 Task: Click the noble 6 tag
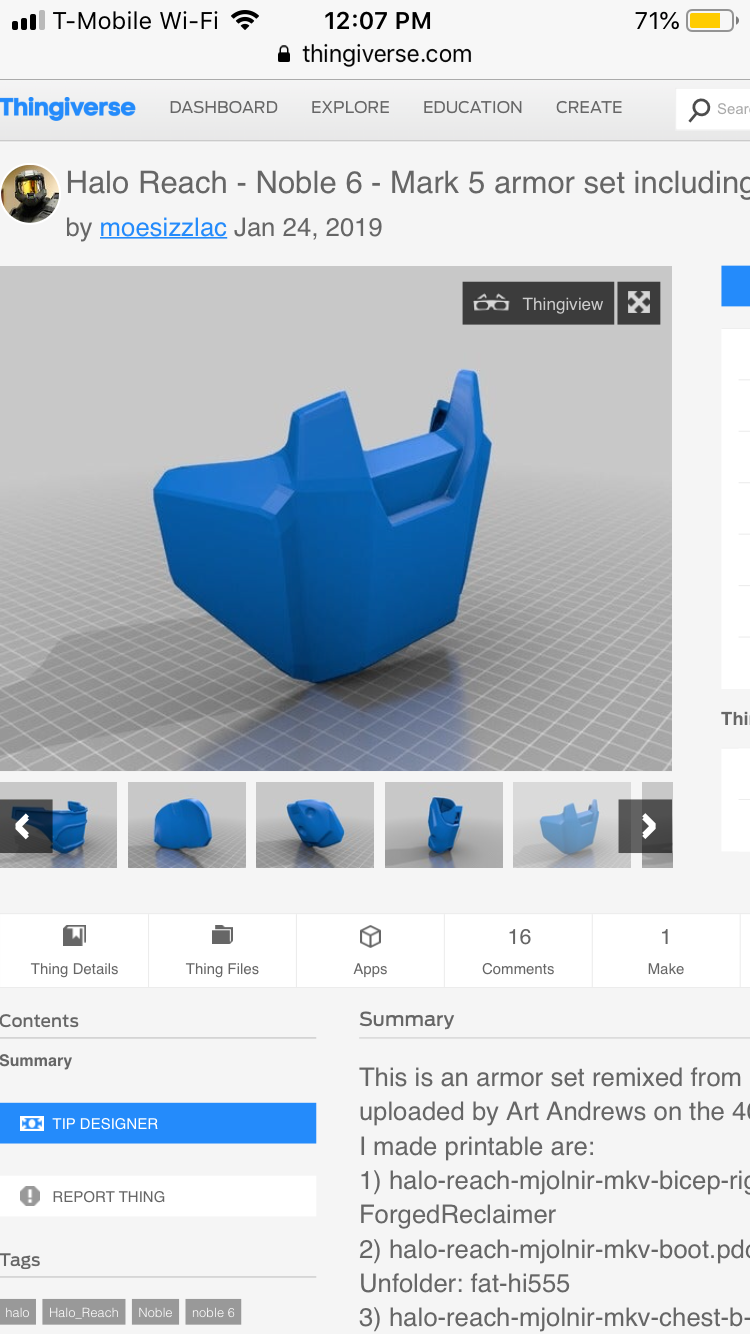(x=213, y=1312)
